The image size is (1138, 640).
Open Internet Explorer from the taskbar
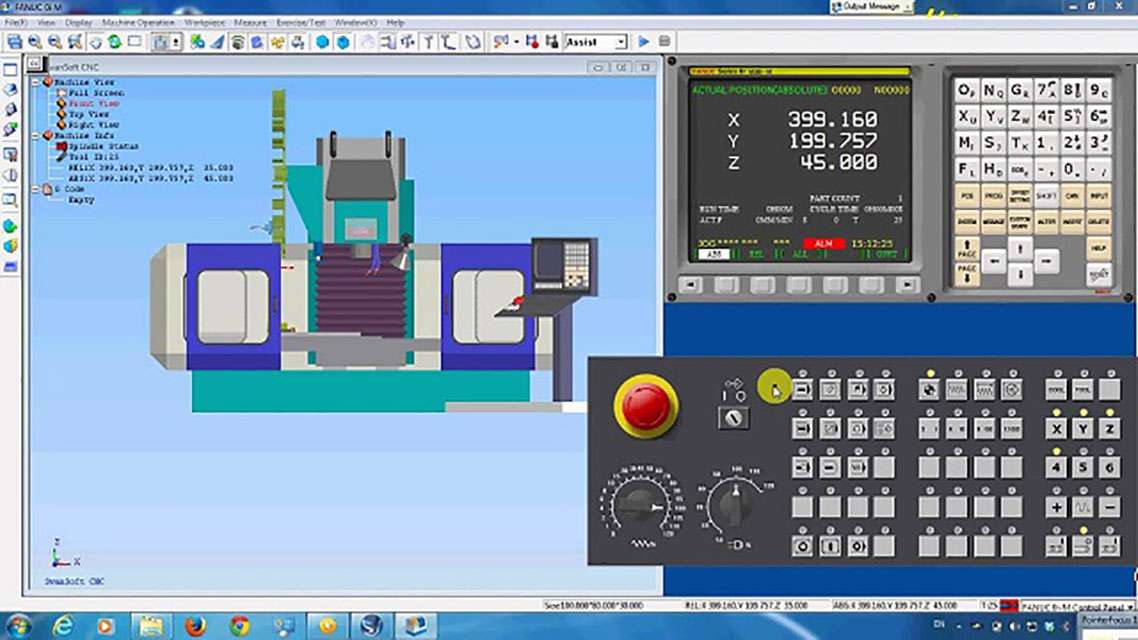pos(63,625)
